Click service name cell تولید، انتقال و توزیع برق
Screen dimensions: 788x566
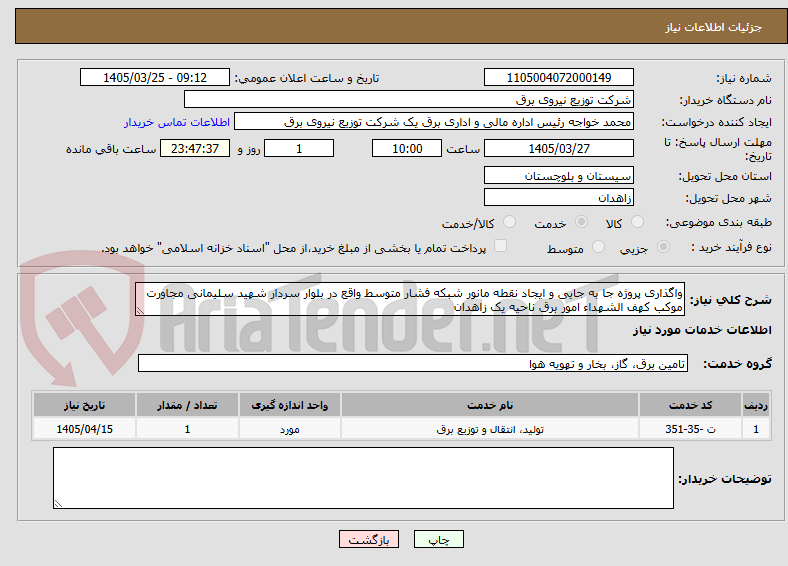click(490, 429)
